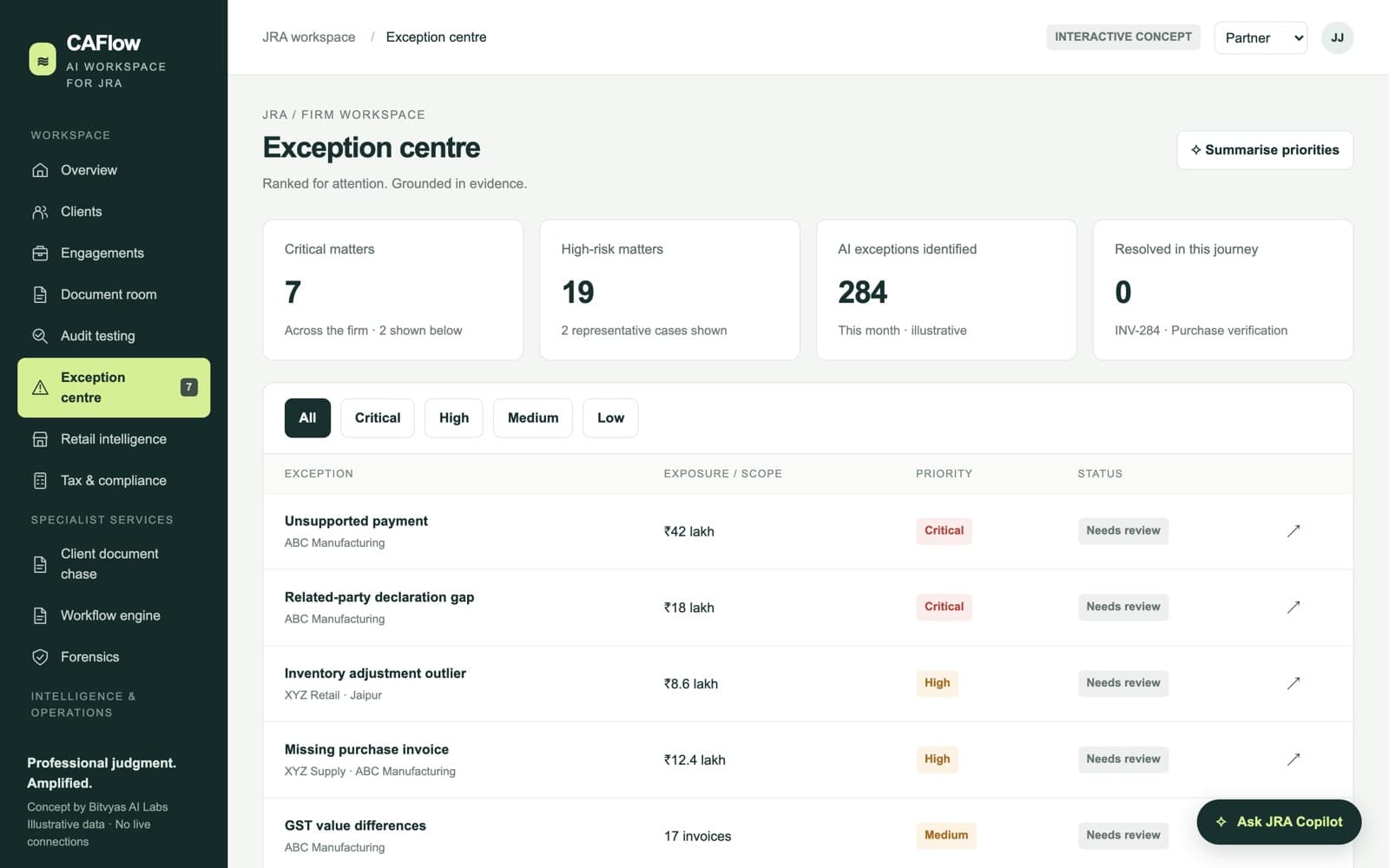Click the Resolved in this journey card
Screen dimensions: 1389x868
coord(1223,290)
